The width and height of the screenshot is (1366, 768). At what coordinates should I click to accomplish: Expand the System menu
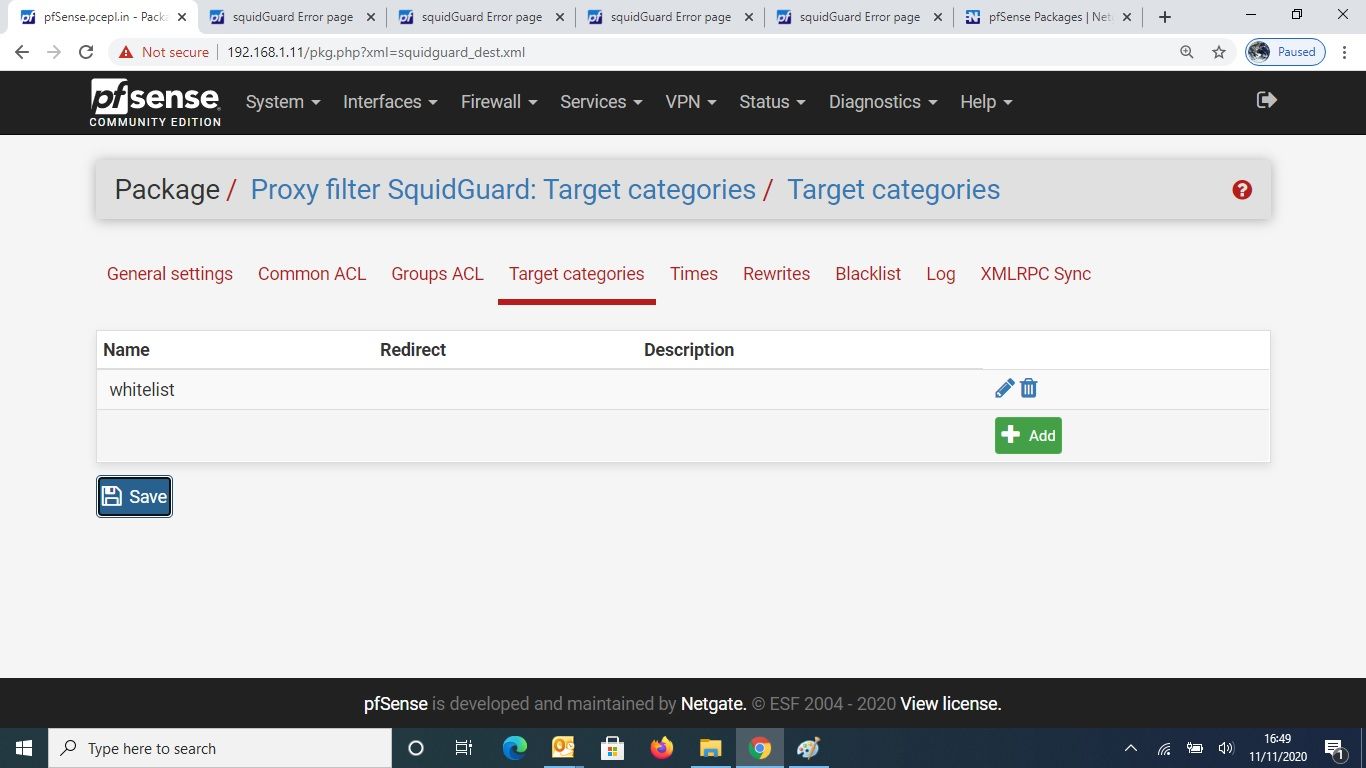[283, 102]
